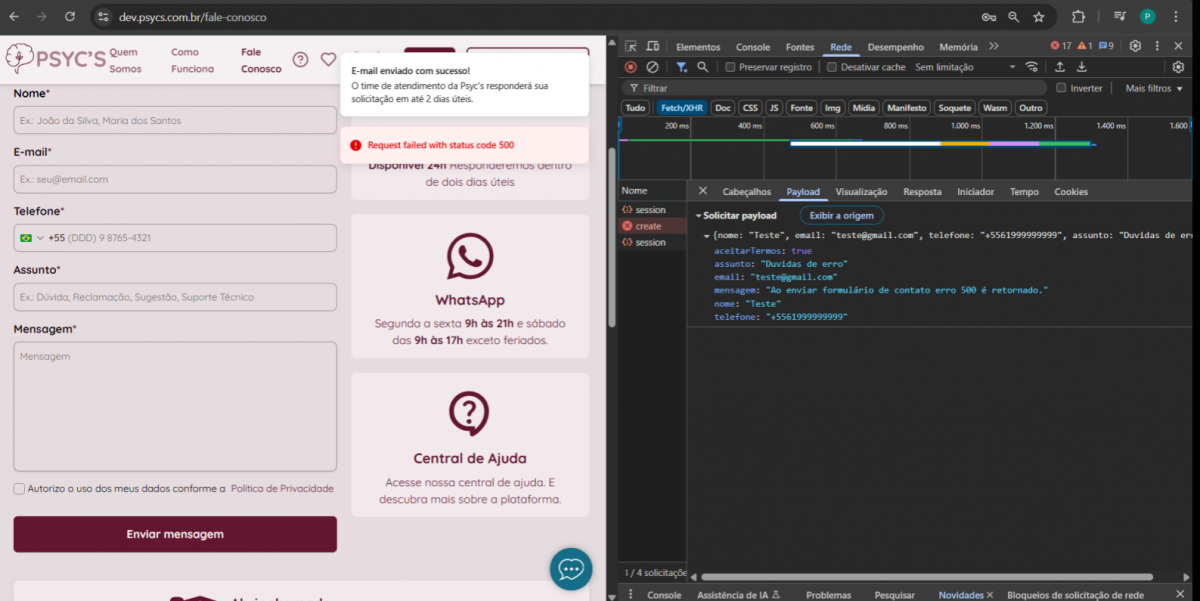Click Exibir a origem button
1200x601 pixels.
tap(841, 215)
